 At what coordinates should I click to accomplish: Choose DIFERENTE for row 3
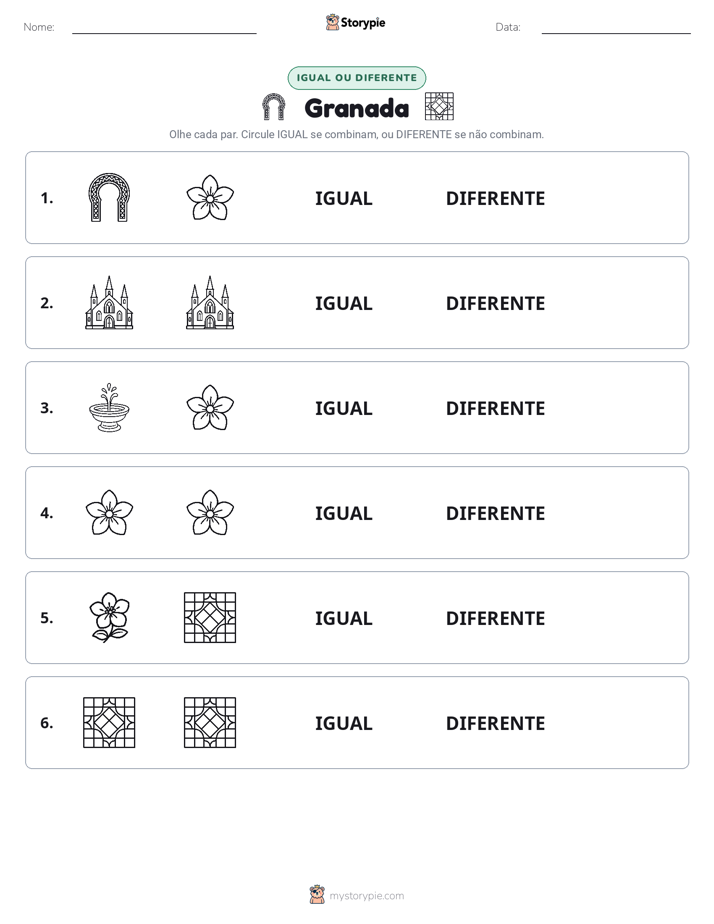[x=495, y=408]
